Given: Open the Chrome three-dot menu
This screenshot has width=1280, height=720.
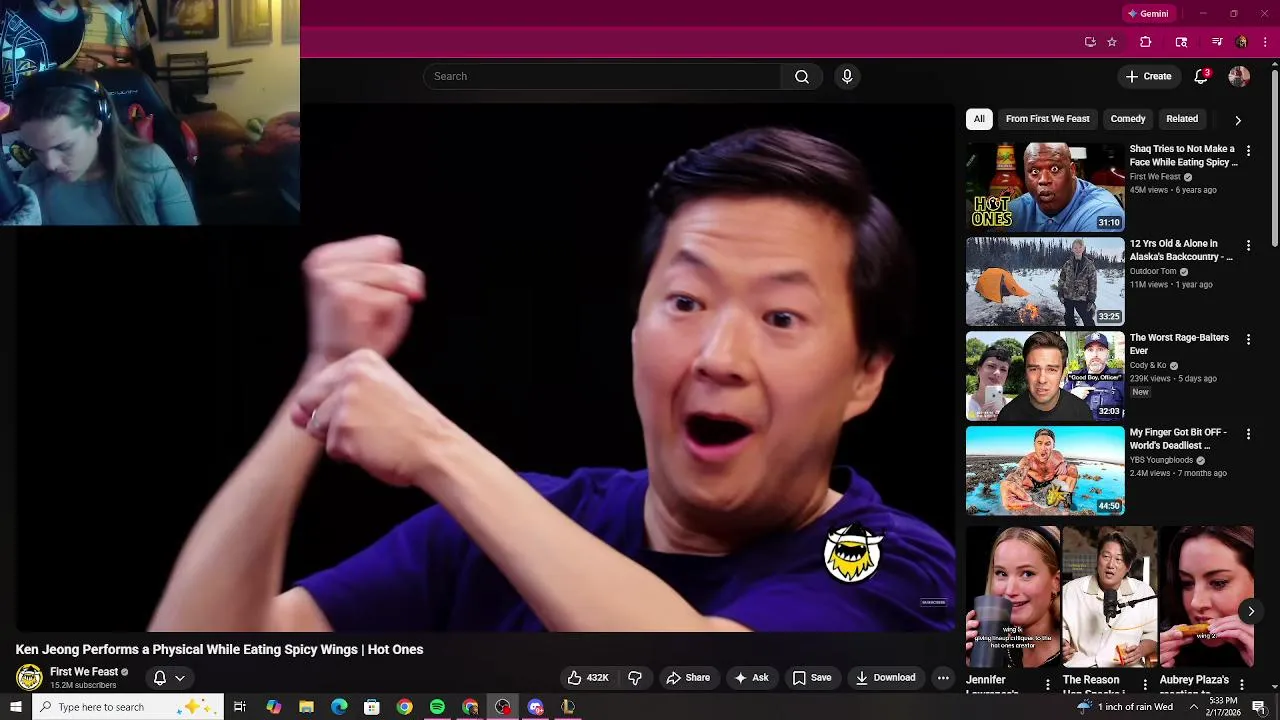Looking at the screenshot, I should tap(1265, 42).
